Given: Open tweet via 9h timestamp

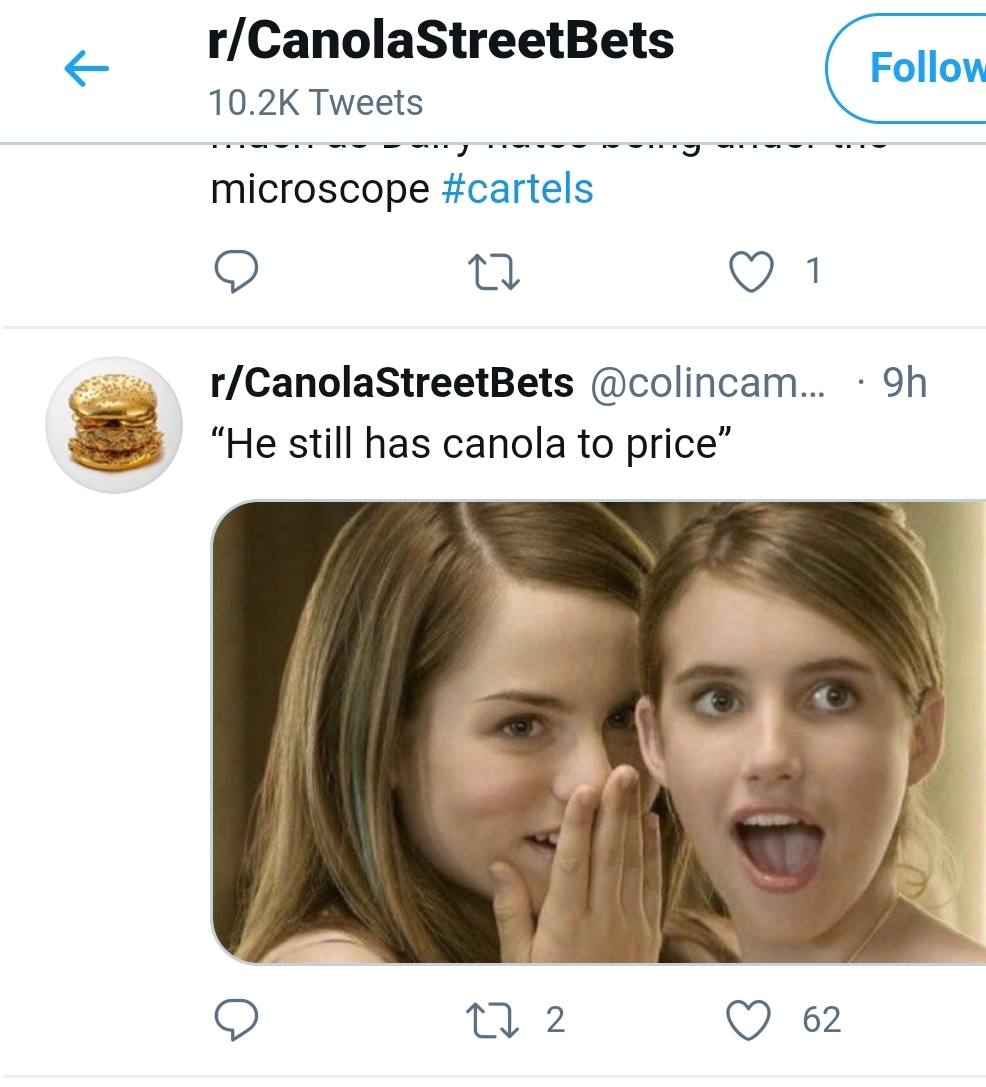Looking at the screenshot, I should (904, 383).
